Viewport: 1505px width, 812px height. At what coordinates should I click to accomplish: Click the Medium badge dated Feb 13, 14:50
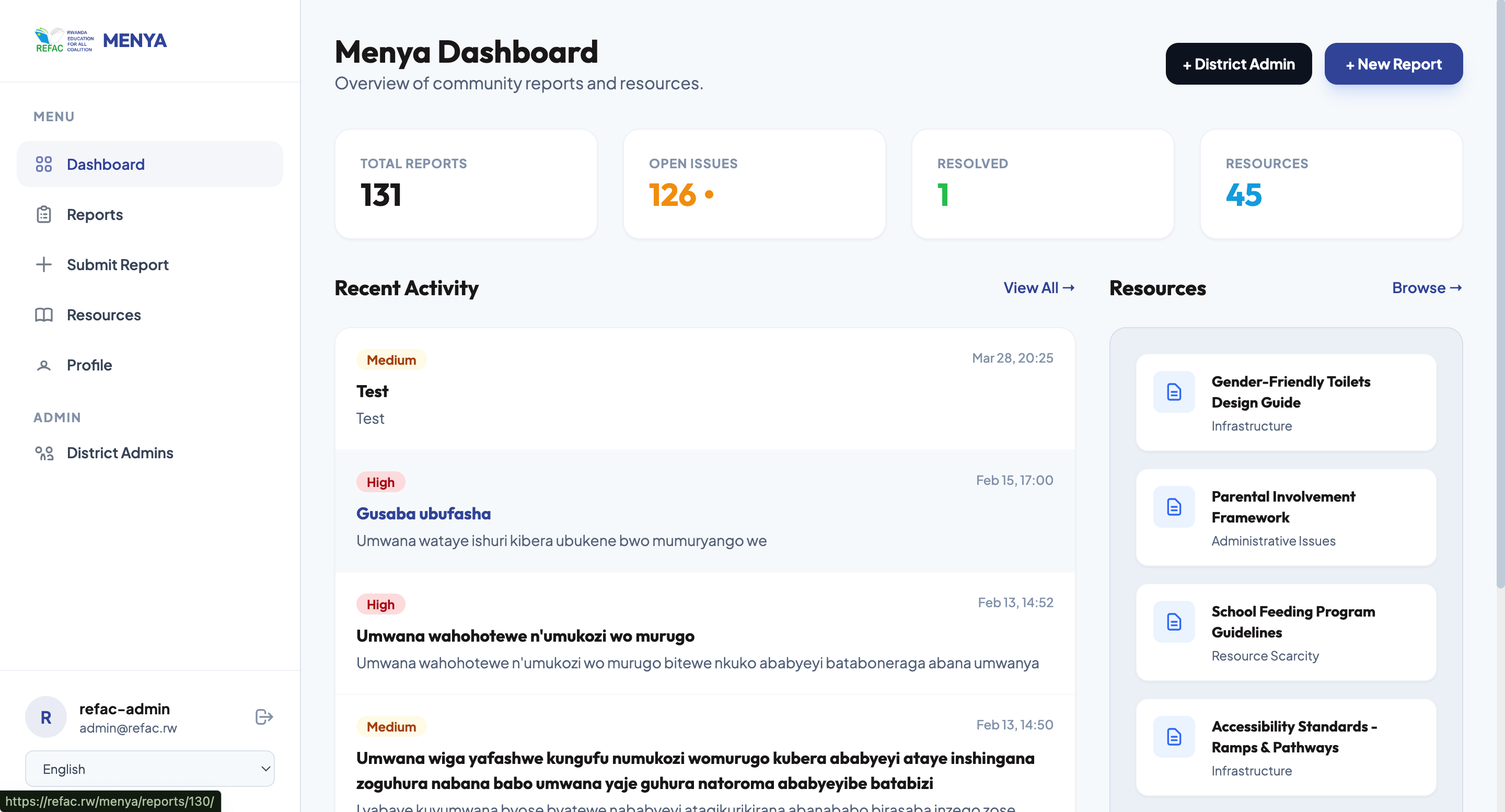[x=391, y=726]
